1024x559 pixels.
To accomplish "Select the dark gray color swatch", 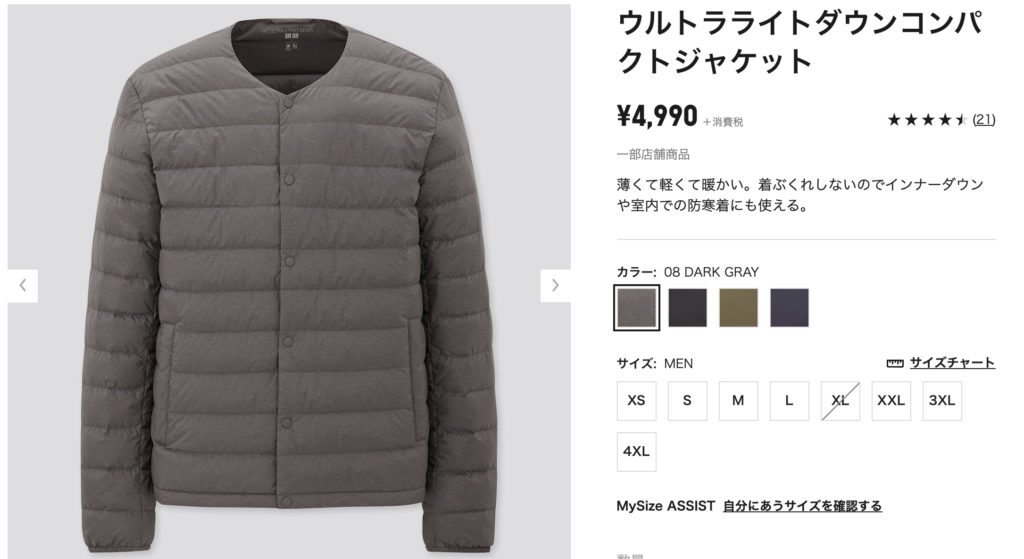I will coord(637,308).
